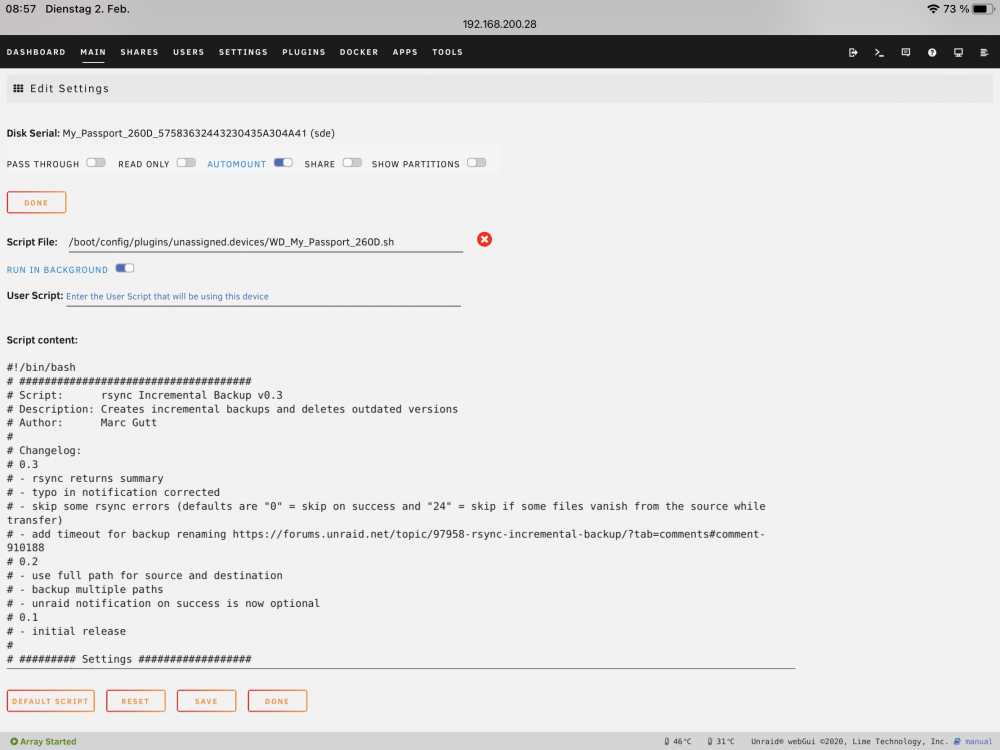The height and width of the screenshot is (750, 1000).
Task: Click the battery indicator icon
Action: (x=983, y=9)
